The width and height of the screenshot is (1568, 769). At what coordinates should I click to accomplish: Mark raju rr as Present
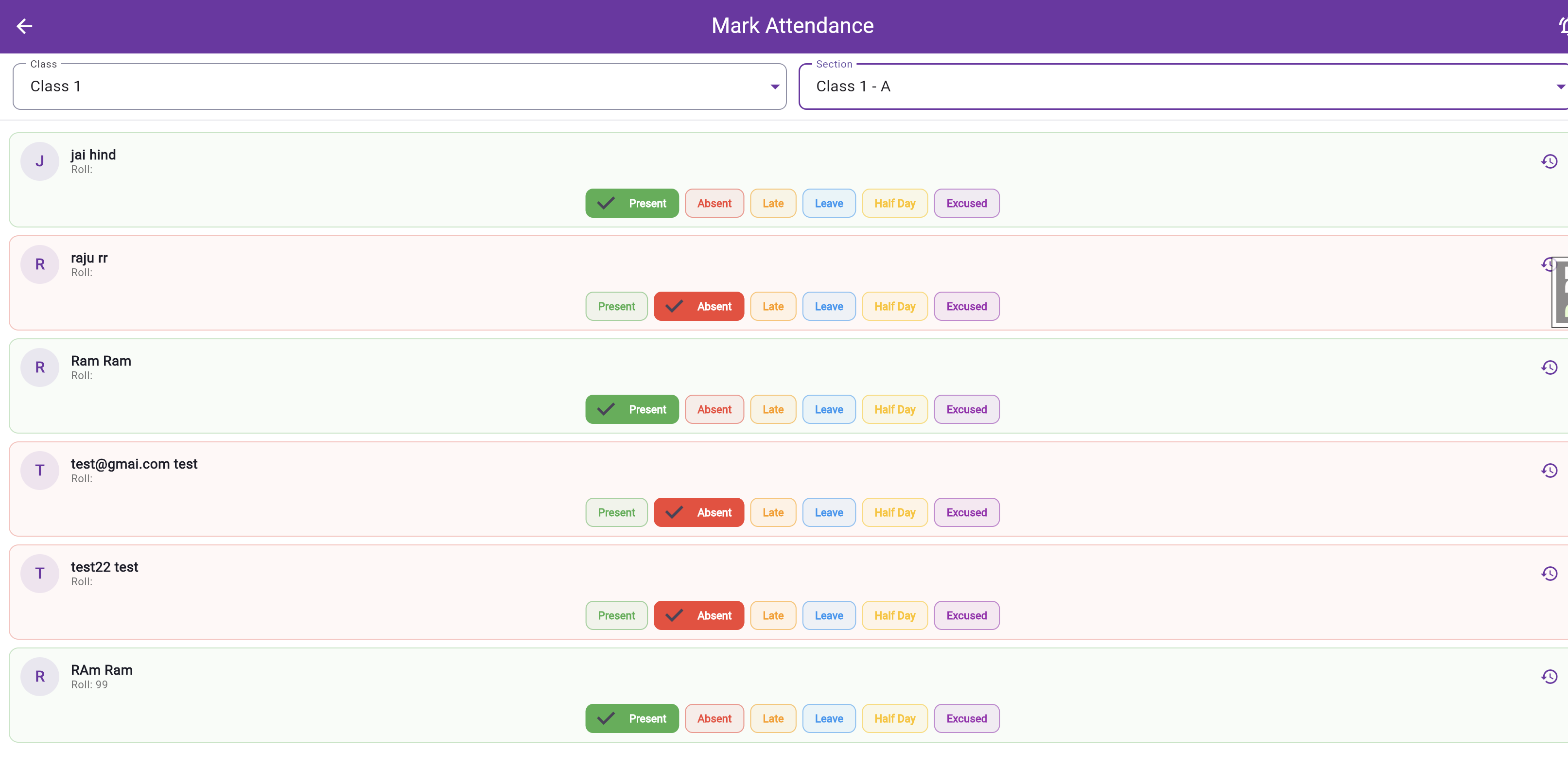(x=616, y=306)
